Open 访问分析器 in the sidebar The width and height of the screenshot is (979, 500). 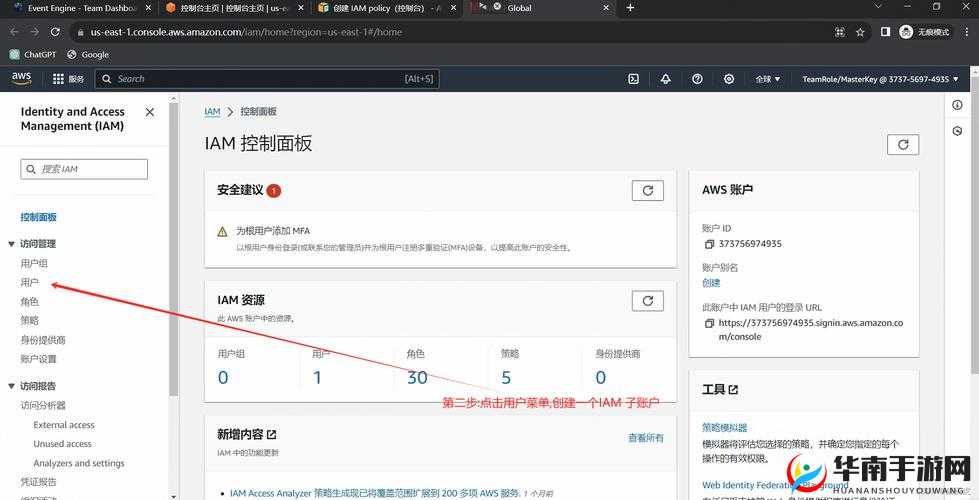coord(43,405)
